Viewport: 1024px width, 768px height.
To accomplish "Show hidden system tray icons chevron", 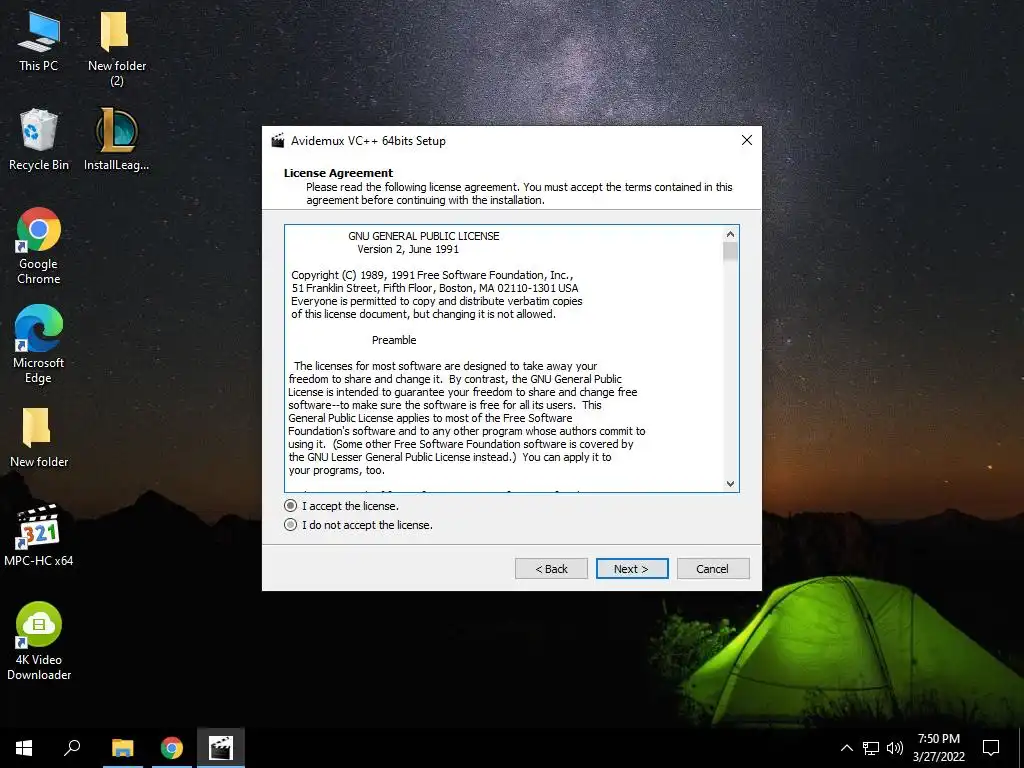I will click(x=846, y=748).
